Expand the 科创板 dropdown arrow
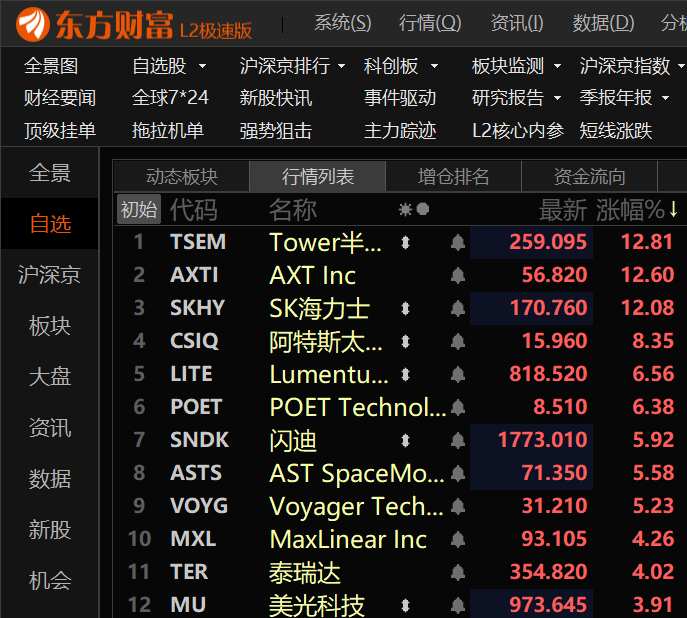Image resolution: width=687 pixels, height=618 pixels. click(x=434, y=67)
